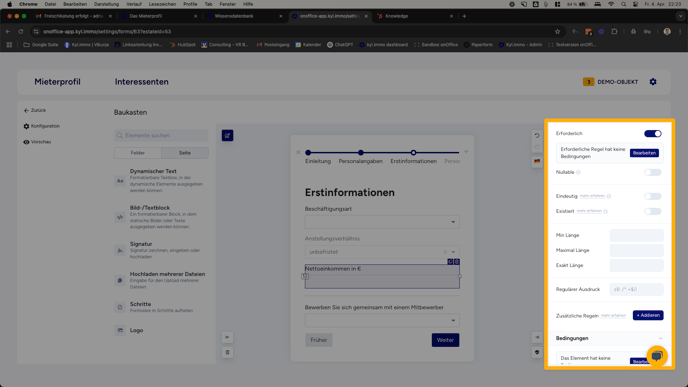The height and width of the screenshot is (387, 688).
Task: Click the German flag language icon
Action: tap(537, 161)
